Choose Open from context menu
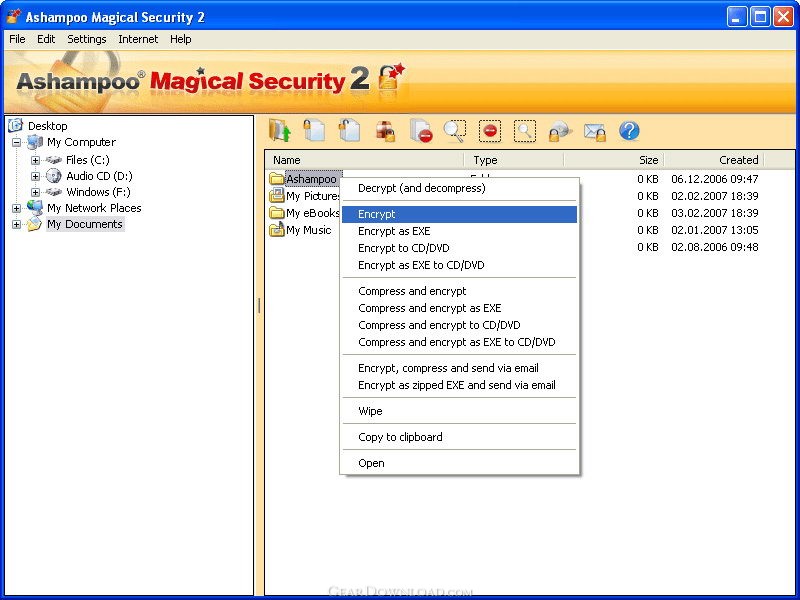This screenshot has height=600, width=800. point(459,463)
